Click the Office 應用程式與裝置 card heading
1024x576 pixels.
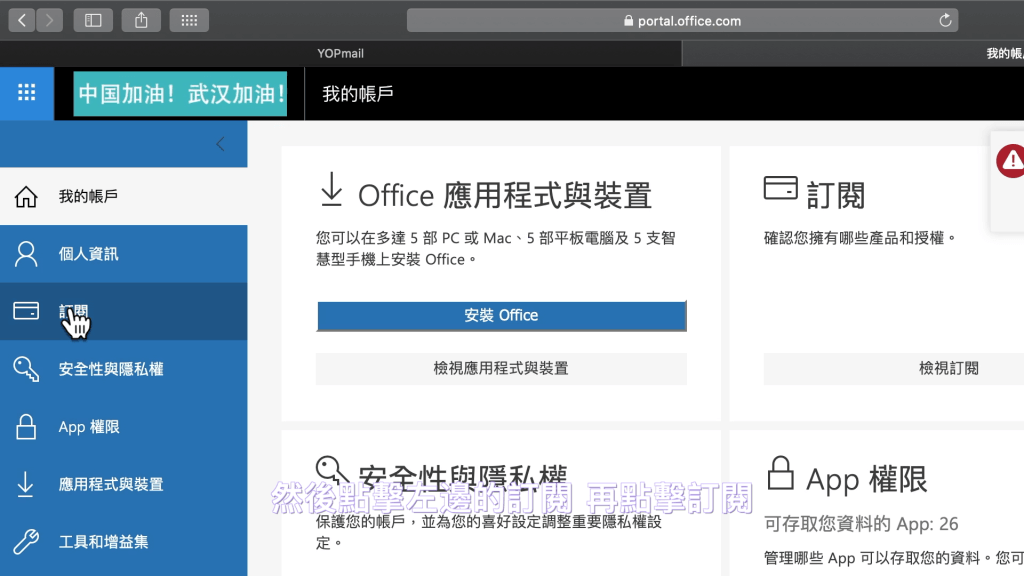(x=505, y=195)
